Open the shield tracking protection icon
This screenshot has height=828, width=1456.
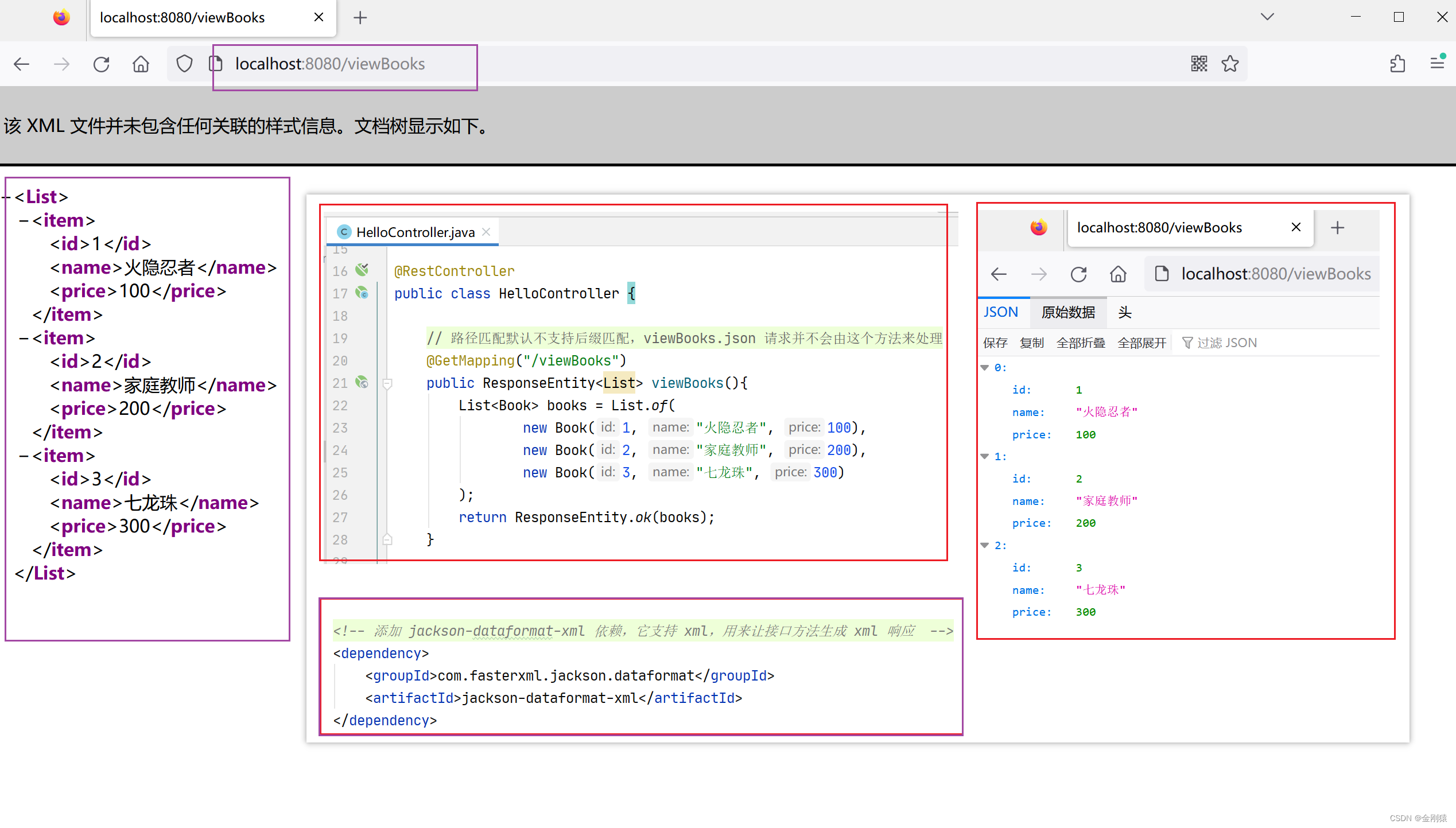pyautogui.click(x=184, y=64)
